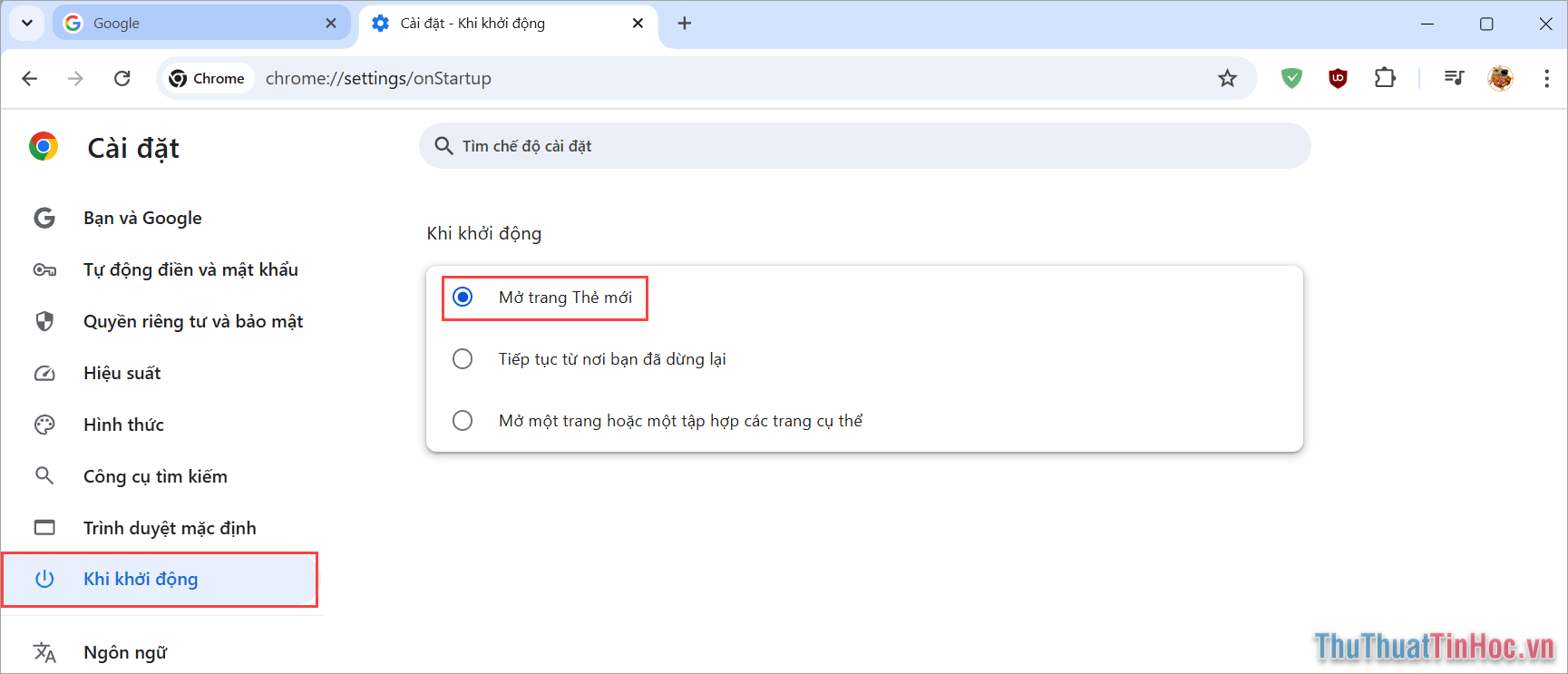Select Khi khởi động in sidebar
The height and width of the screenshot is (674, 1568).
click(x=160, y=579)
